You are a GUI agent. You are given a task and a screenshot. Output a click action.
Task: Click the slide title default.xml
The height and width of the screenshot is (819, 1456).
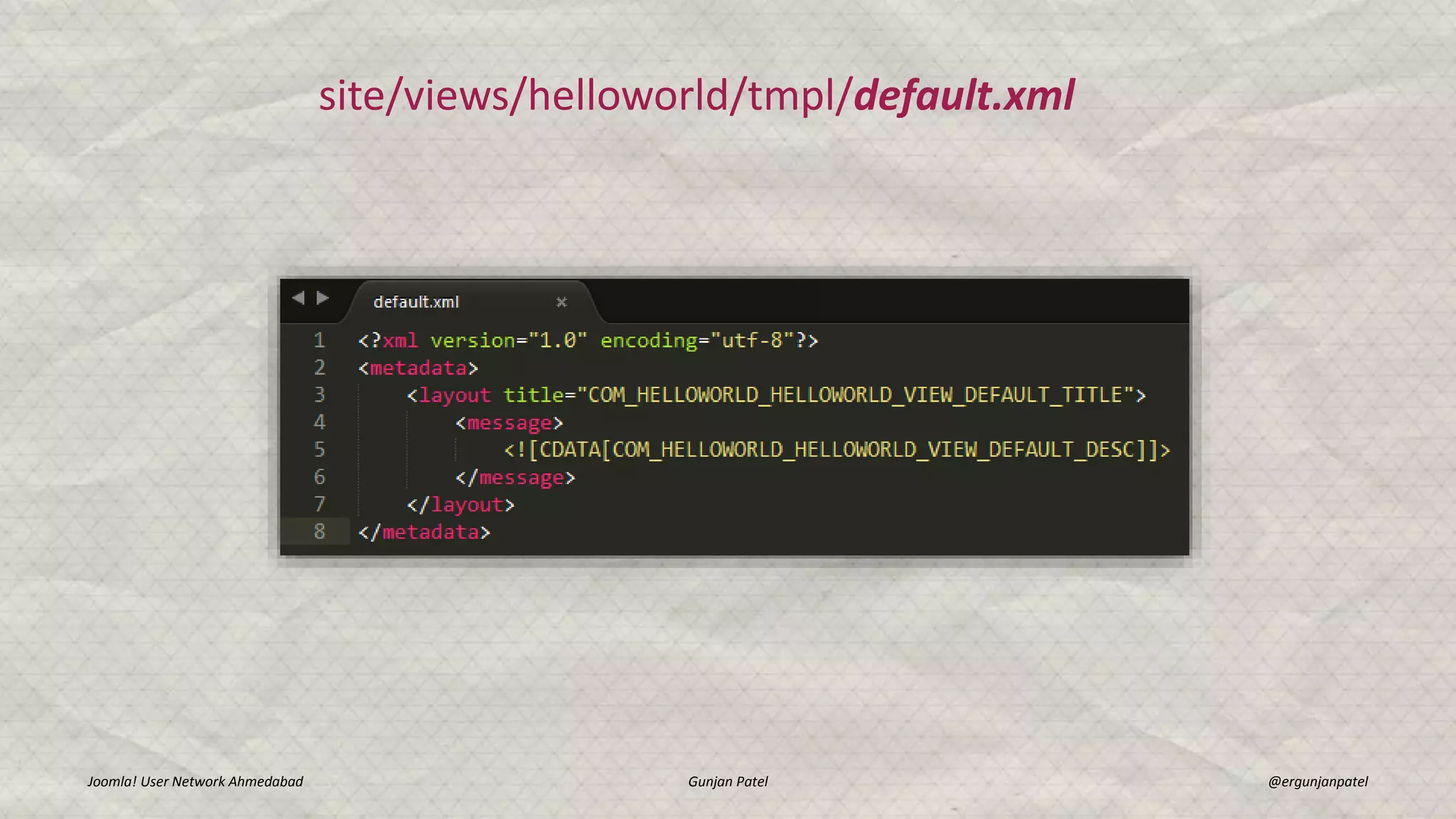pos(964,96)
